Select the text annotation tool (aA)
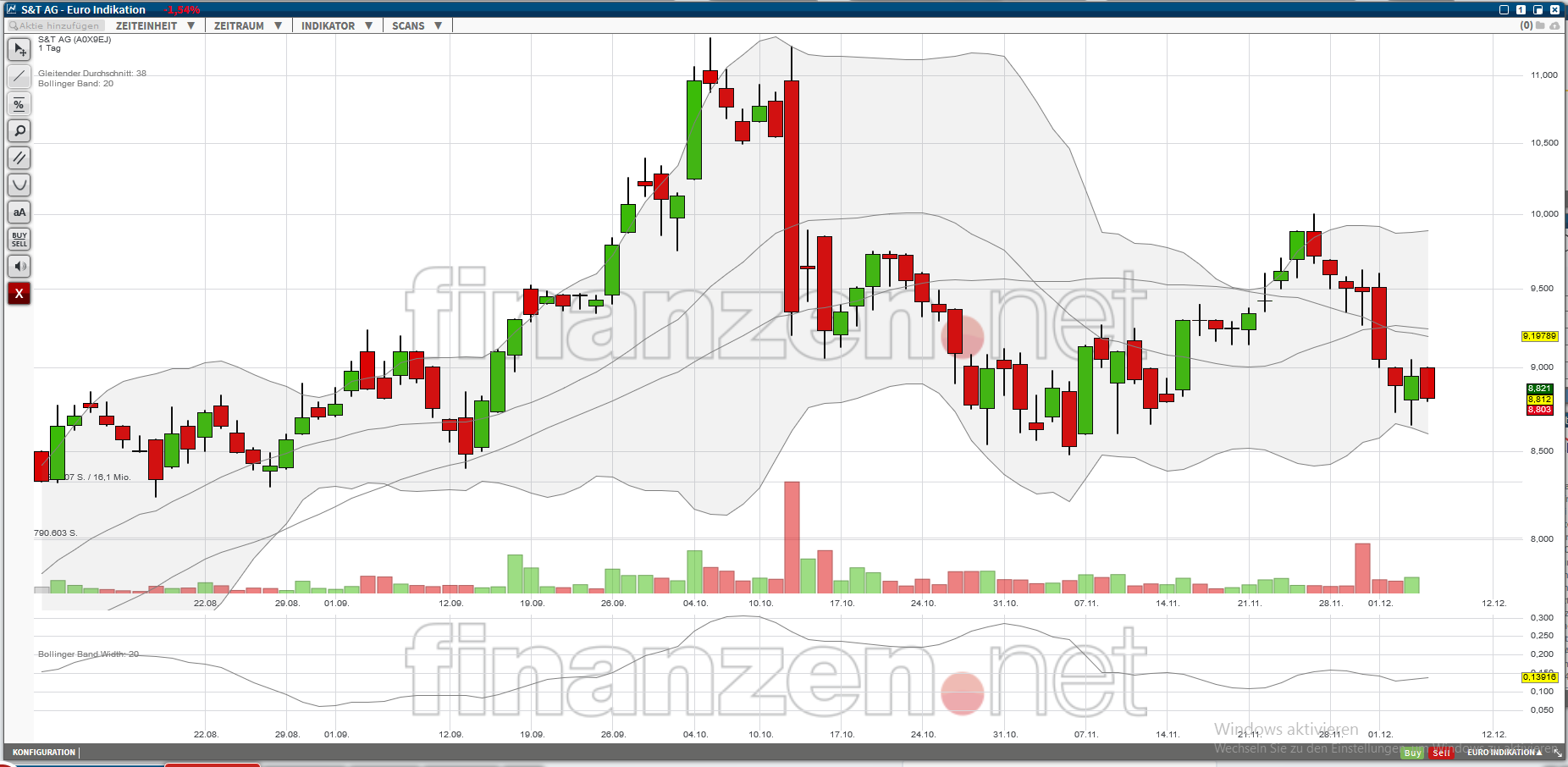Viewport: 1568px width, 767px height. click(19, 212)
